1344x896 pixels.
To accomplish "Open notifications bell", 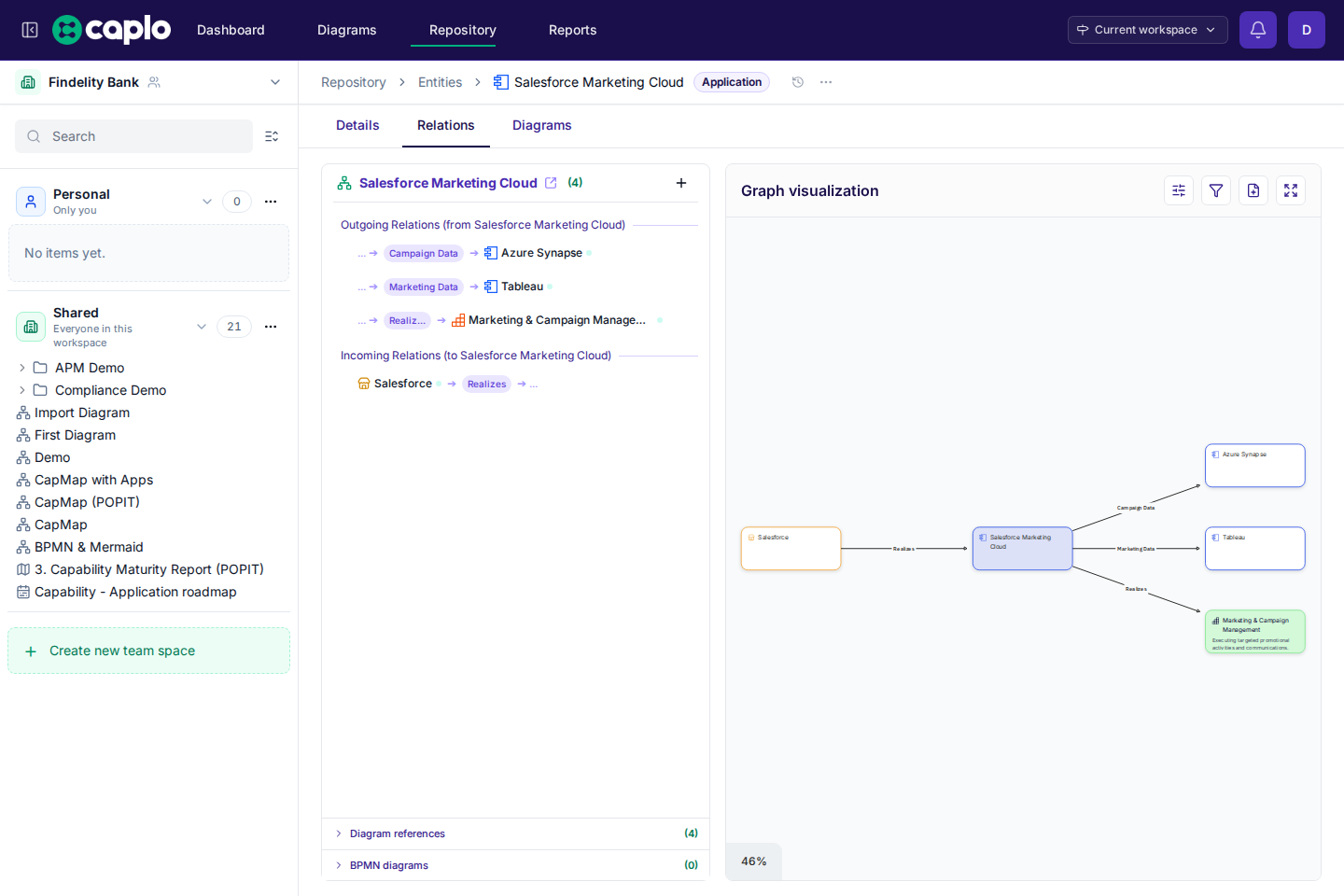I will tap(1258, 30).
